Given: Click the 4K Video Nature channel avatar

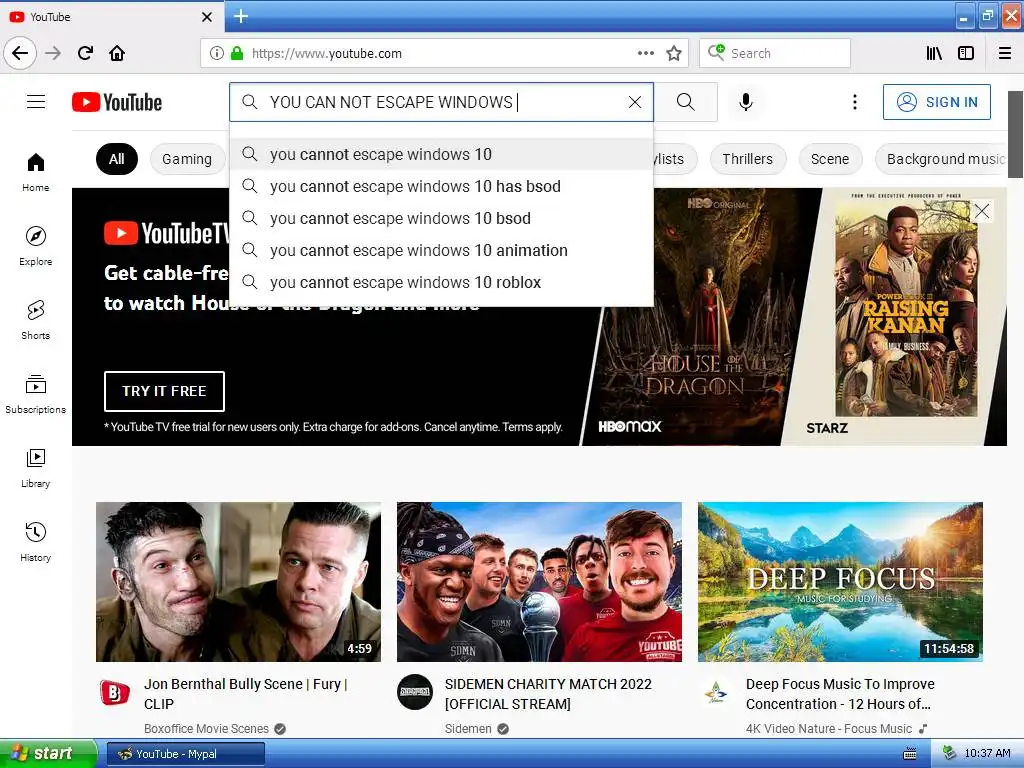Looking at the screenshot, I should click(x=716, y=692).
